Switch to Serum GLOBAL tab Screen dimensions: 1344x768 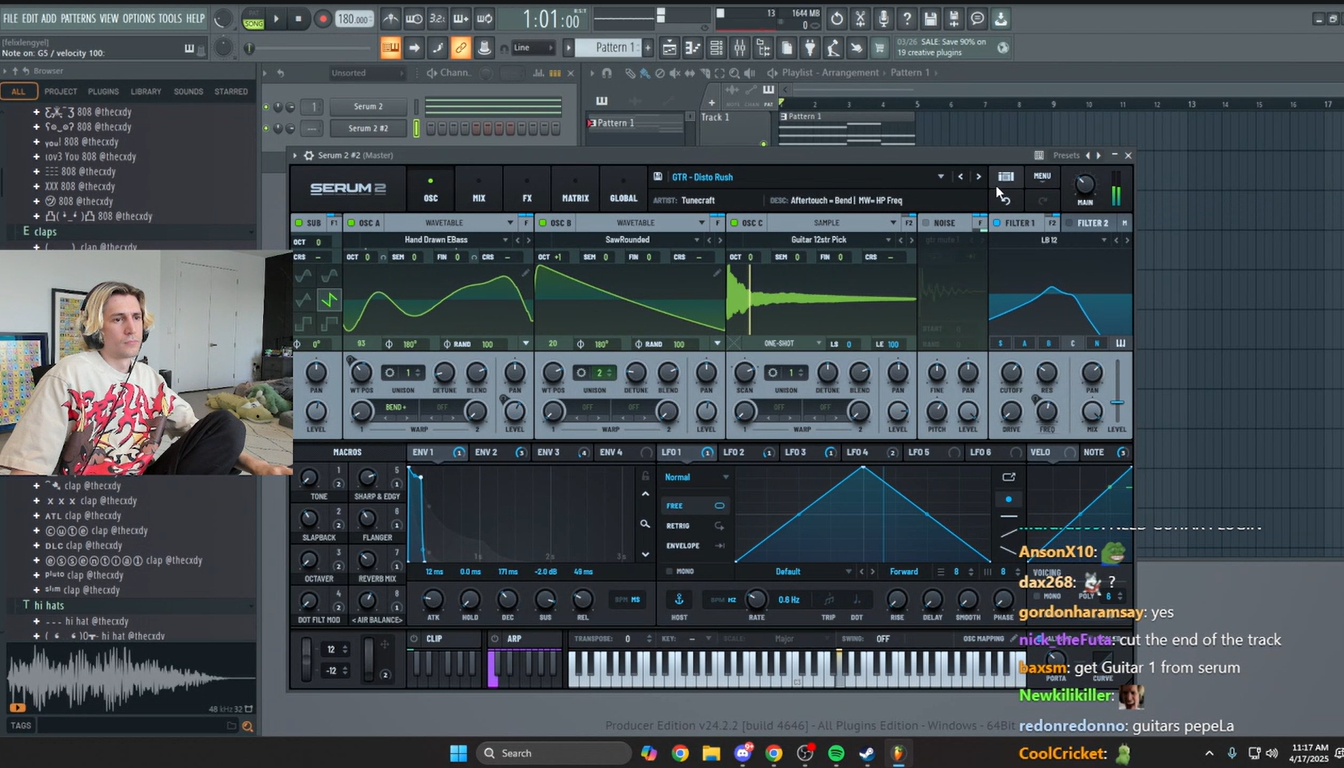[623, 191]
